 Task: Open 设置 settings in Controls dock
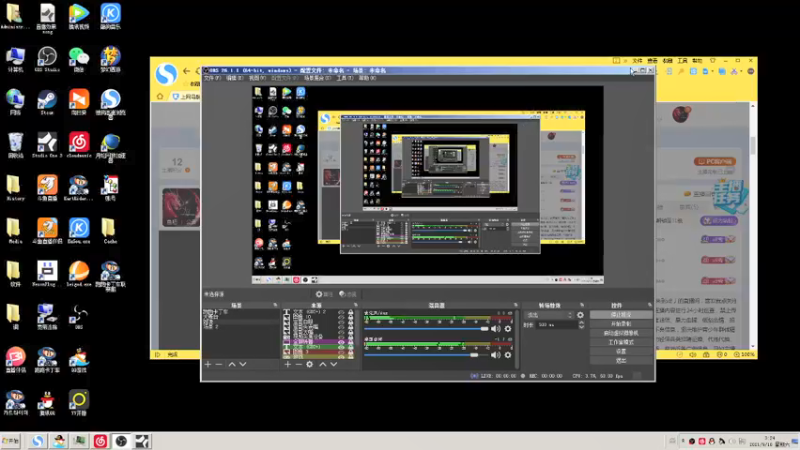coord(621,352)
